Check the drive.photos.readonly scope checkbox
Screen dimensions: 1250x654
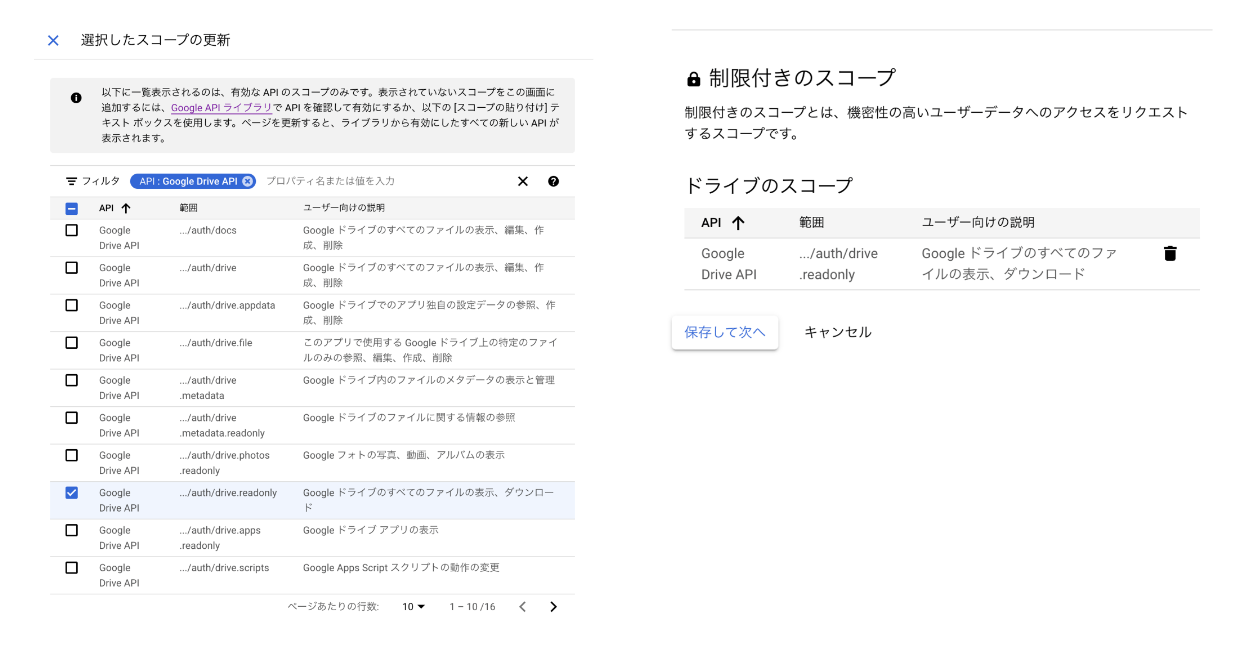[x=71, y=455]
